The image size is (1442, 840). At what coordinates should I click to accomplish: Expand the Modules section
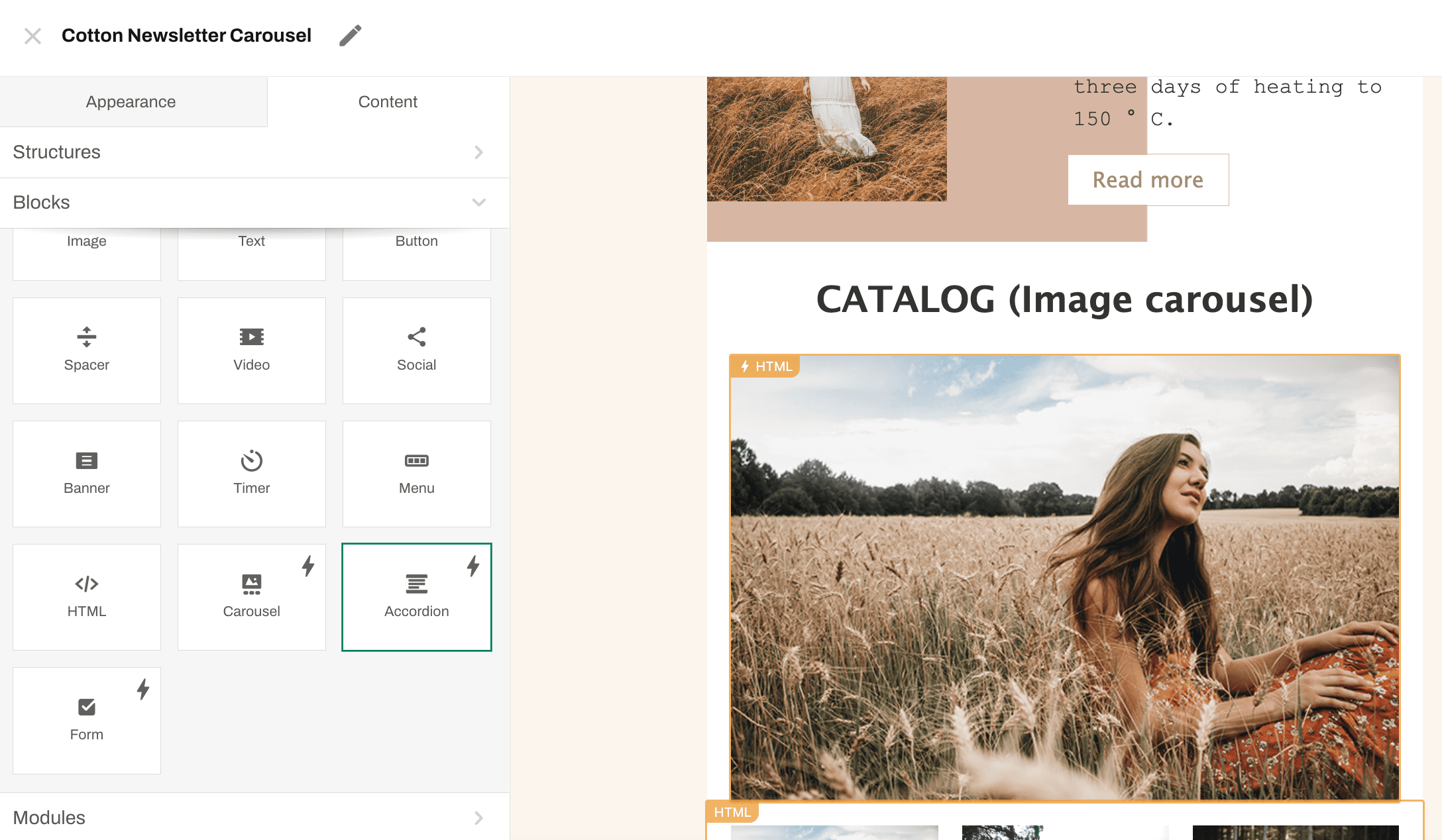(x=254, y=817)
